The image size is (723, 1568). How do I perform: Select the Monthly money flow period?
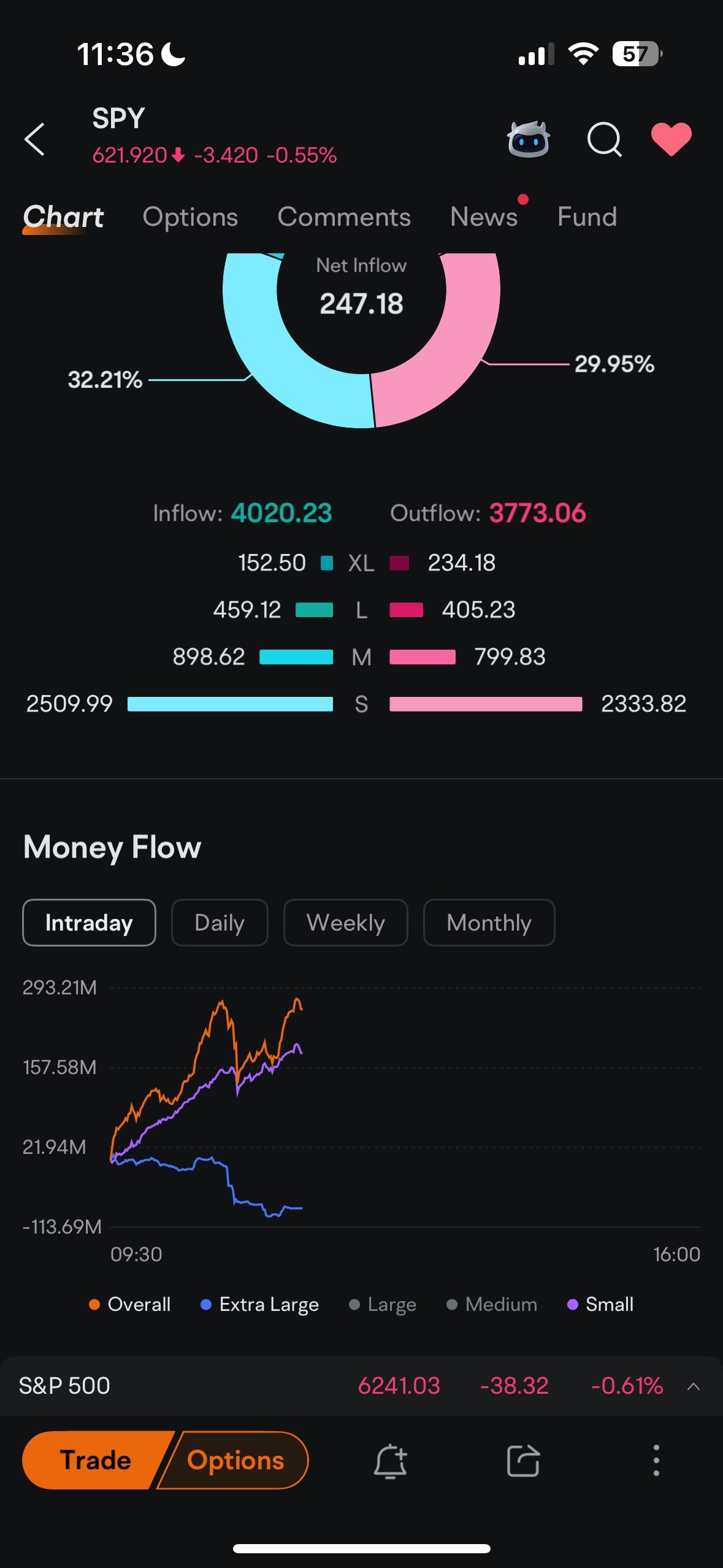[x=489, y=923]
